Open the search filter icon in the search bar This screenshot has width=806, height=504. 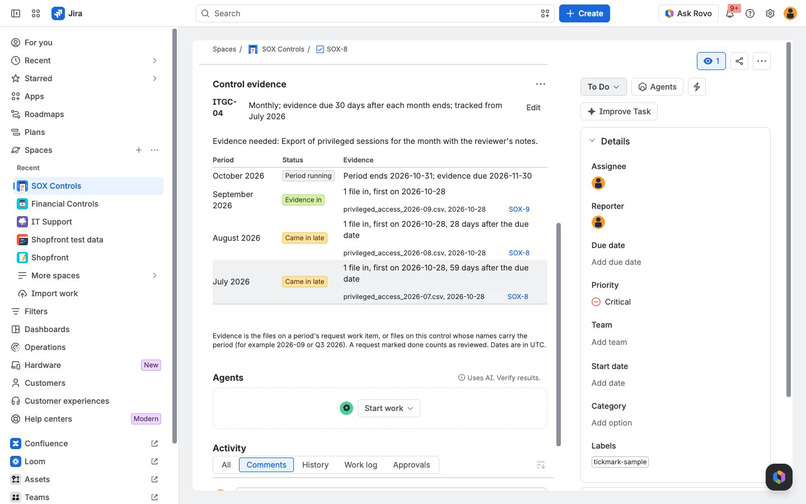tap(545, 13)
